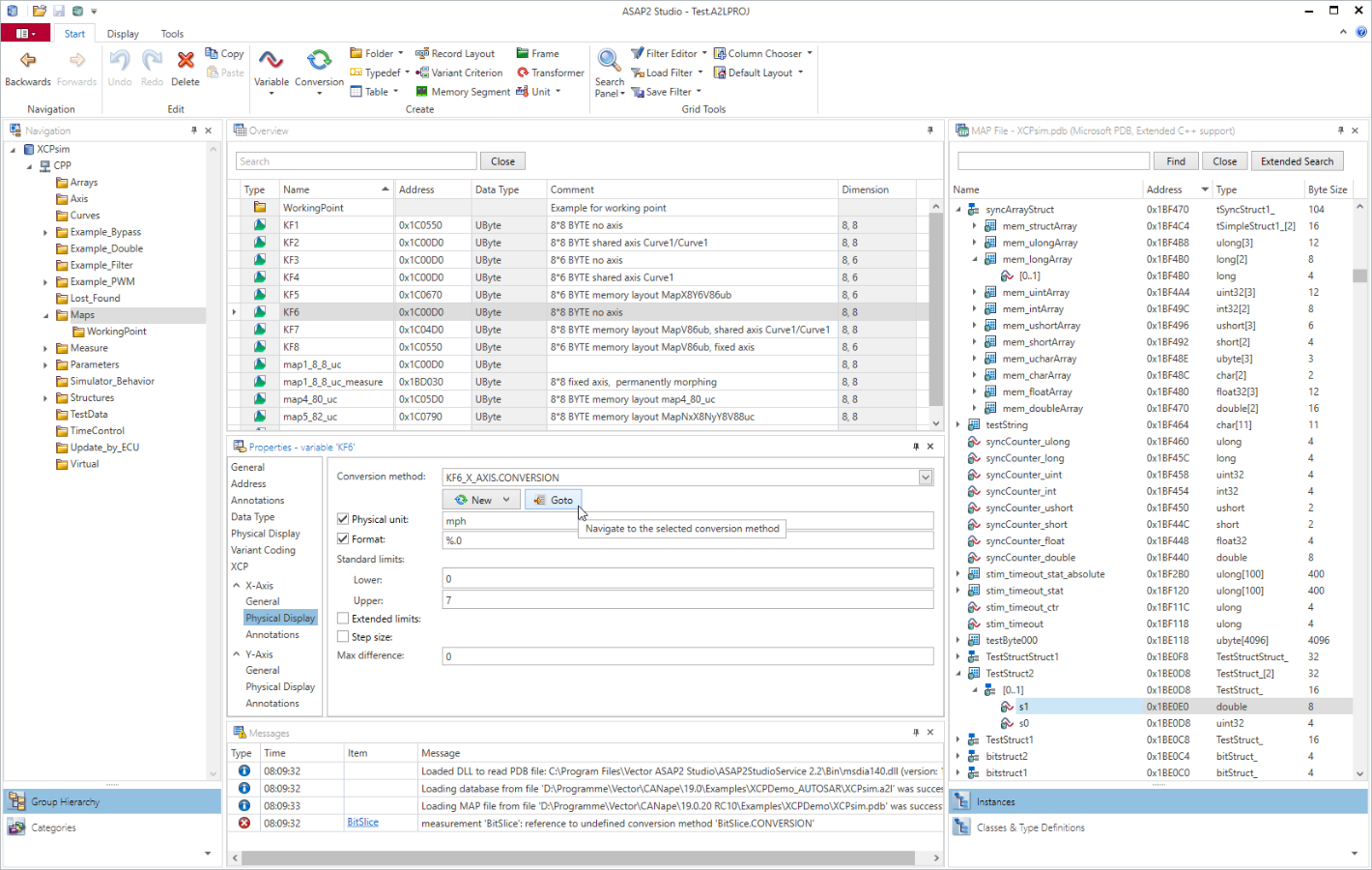The height and width of the screenshot is (870, 1372).
Task: Create a new Record Layout
Action: pos(455,54)
